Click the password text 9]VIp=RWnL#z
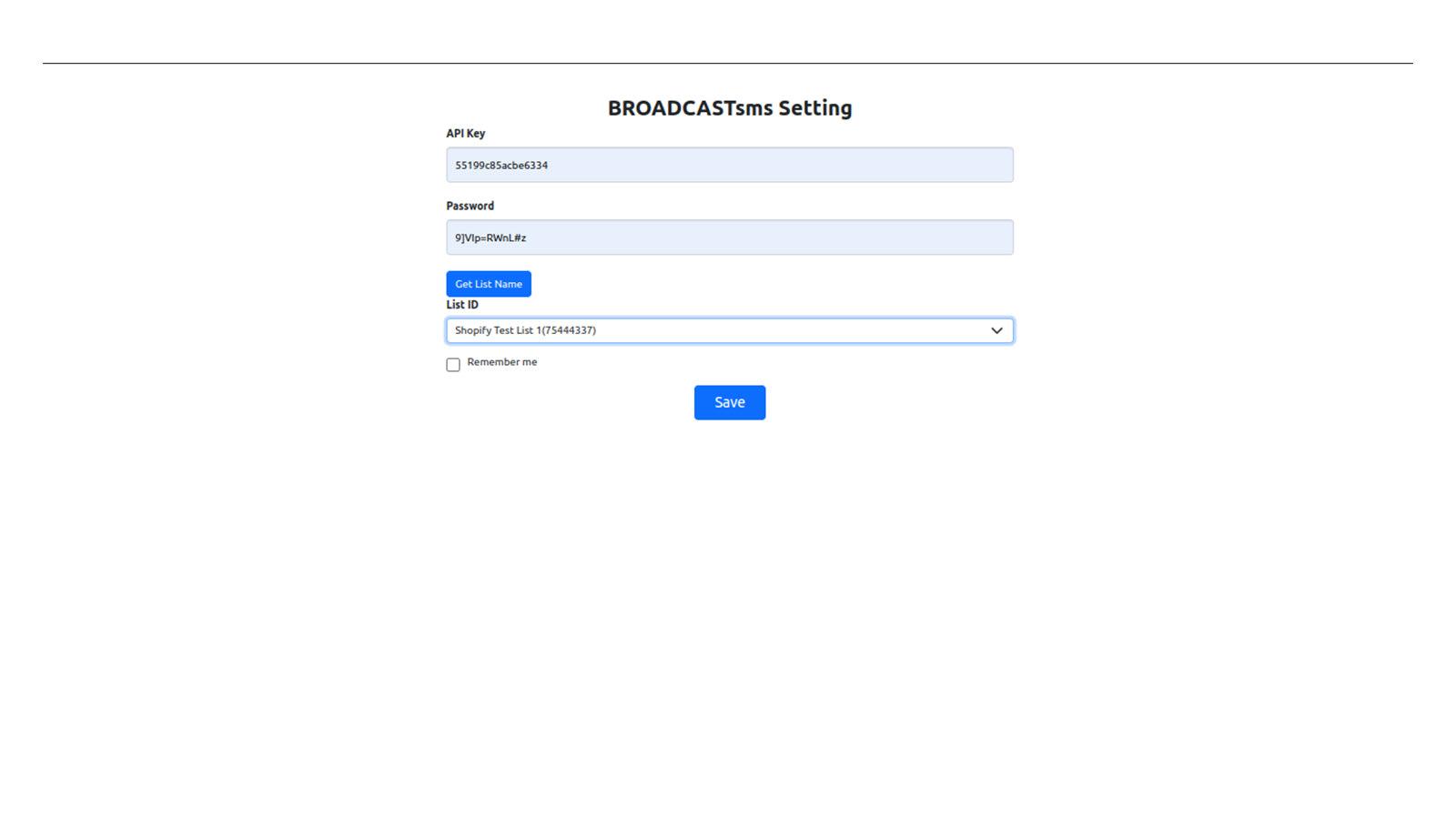Viewport: 1456px width, 819px height. coord(489,237)
